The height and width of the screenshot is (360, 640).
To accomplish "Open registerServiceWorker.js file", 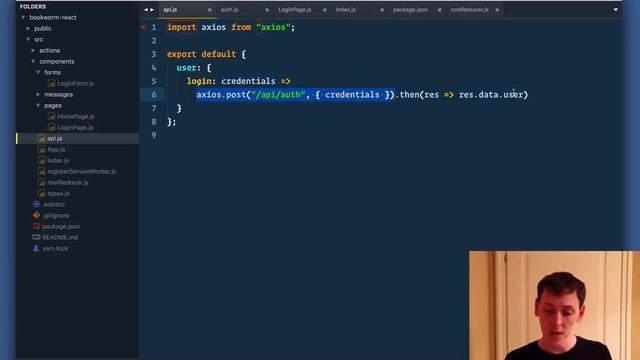I will (x=81, y=171).
